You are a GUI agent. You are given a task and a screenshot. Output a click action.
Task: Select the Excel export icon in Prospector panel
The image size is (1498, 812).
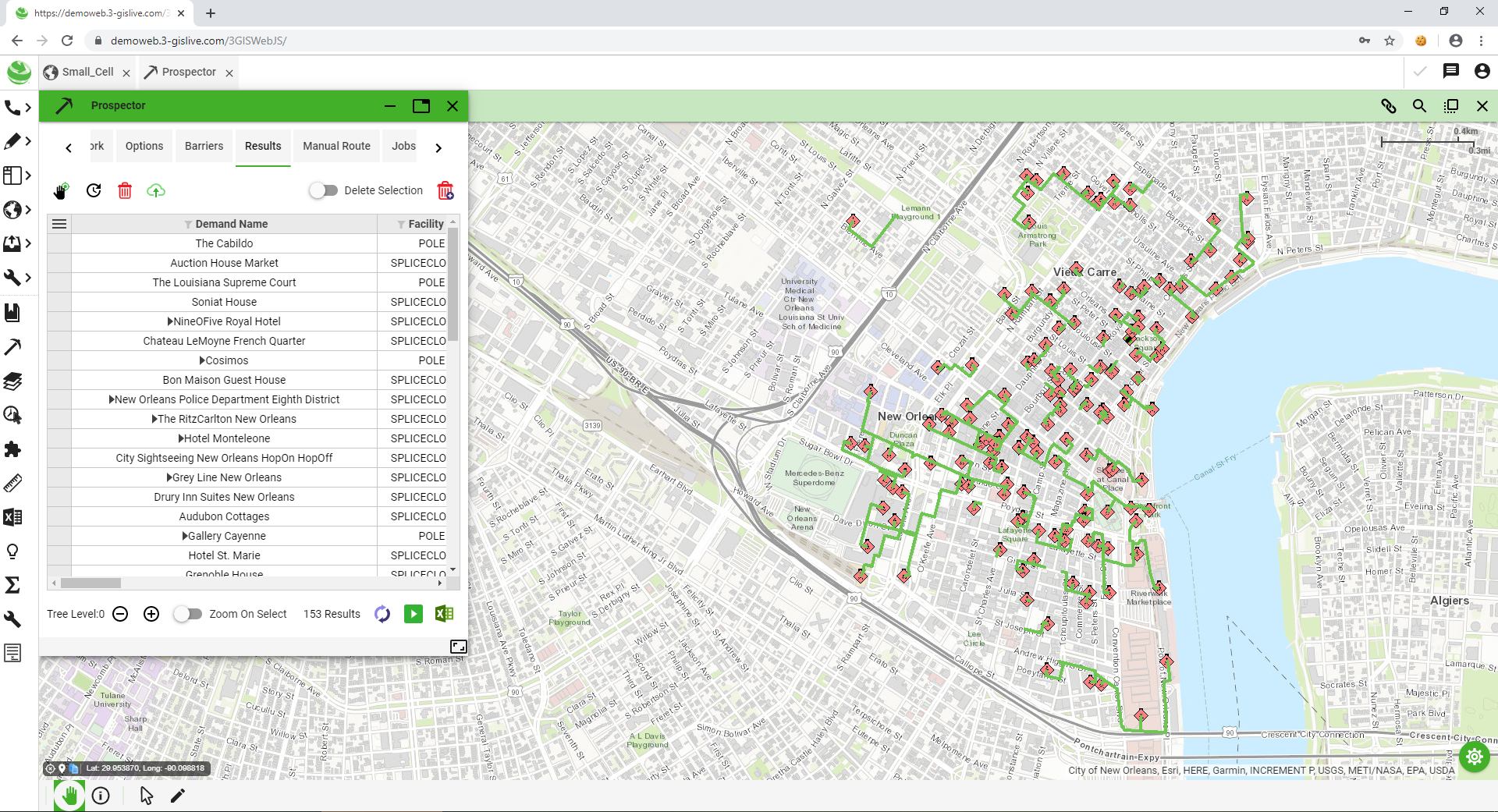(x=443, y=614)
